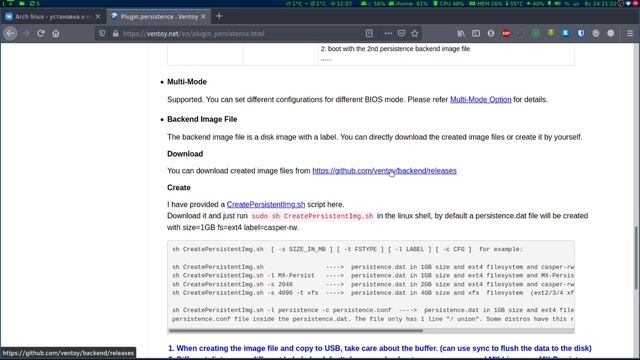Click the first grey round extension icon
Viewport: 640px width, 360px height.
pyautogui.click(x=596, y=33)
